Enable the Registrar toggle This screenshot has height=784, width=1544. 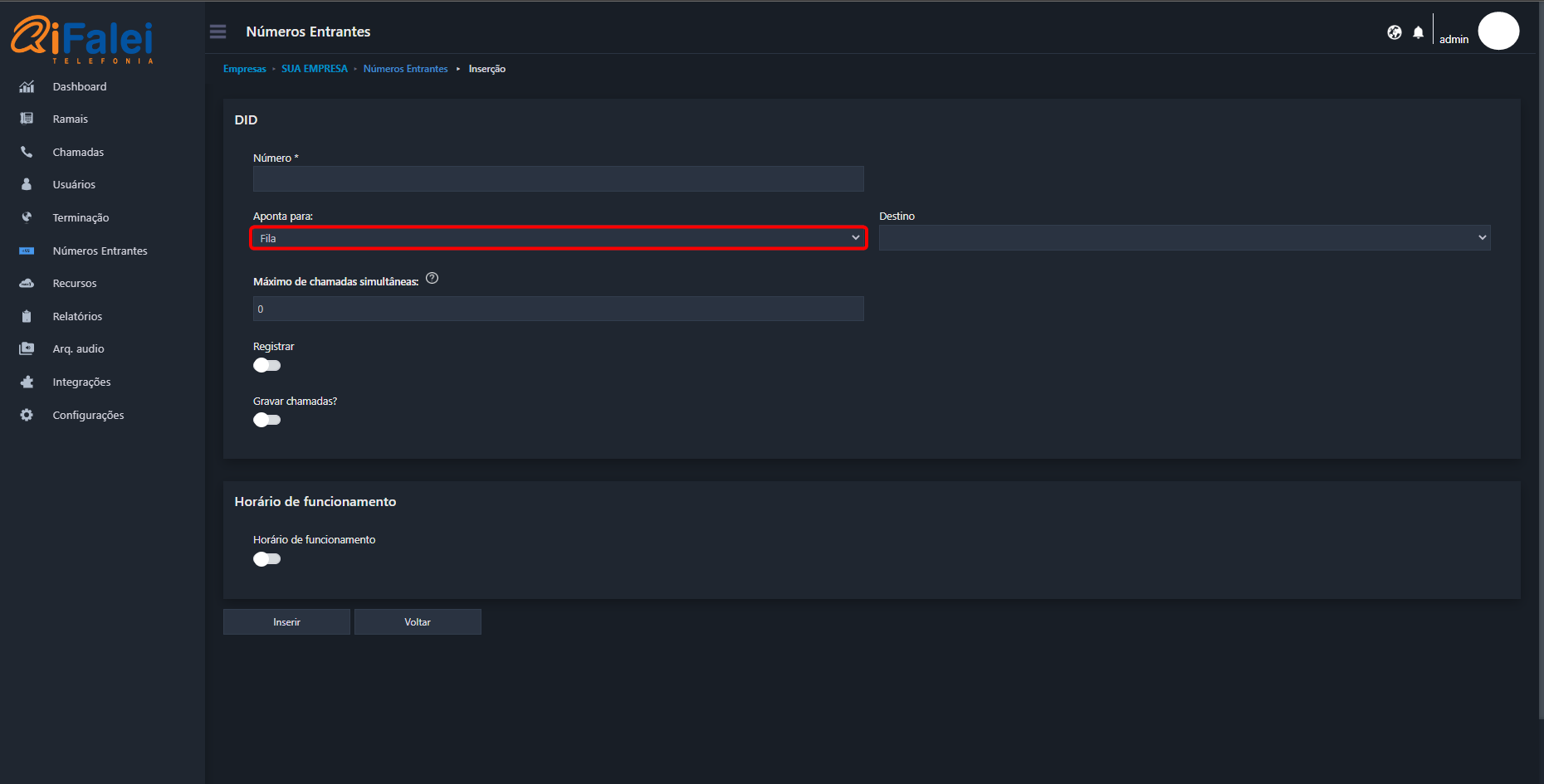[x=266, y=365]
